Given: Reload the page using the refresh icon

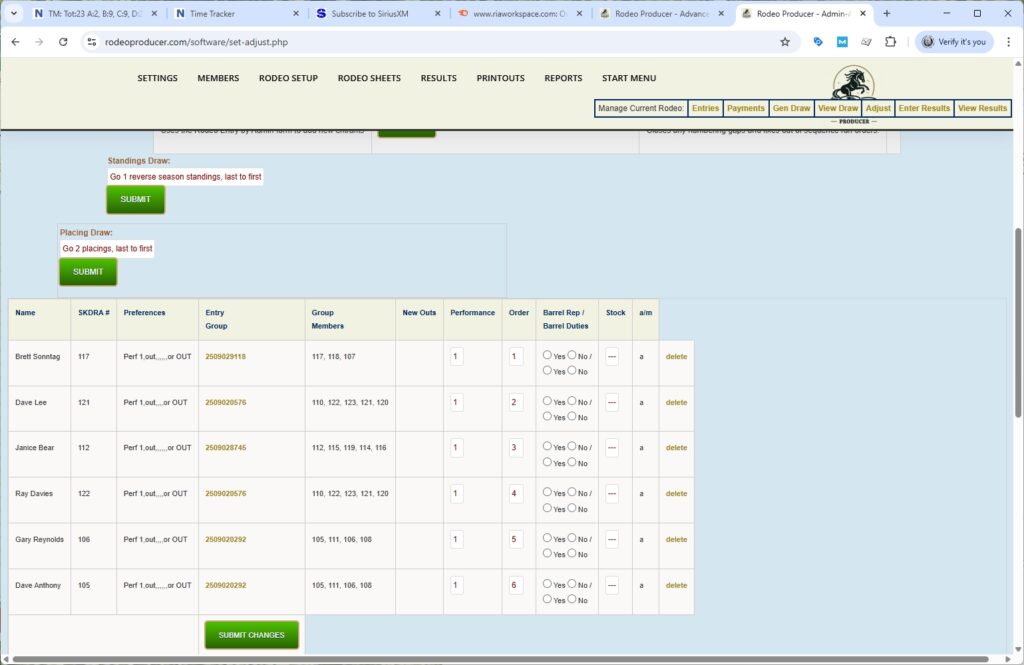Looking at the screenshot, I should (62, 43).
